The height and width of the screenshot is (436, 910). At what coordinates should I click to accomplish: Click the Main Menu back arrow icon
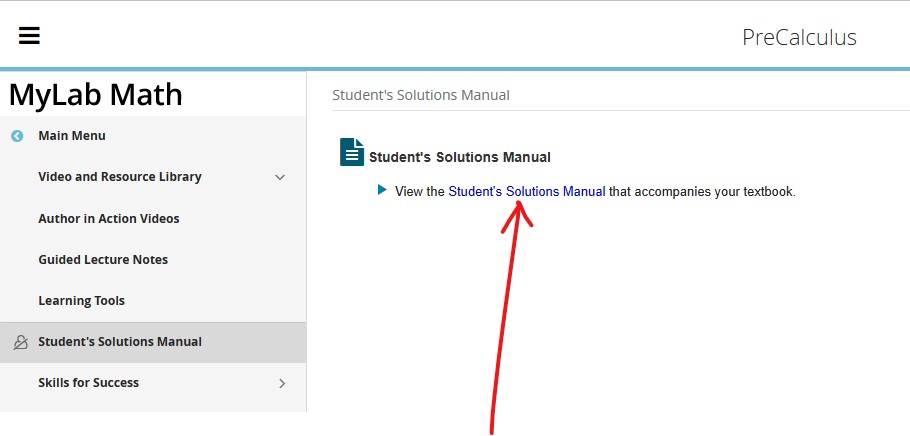17,136
